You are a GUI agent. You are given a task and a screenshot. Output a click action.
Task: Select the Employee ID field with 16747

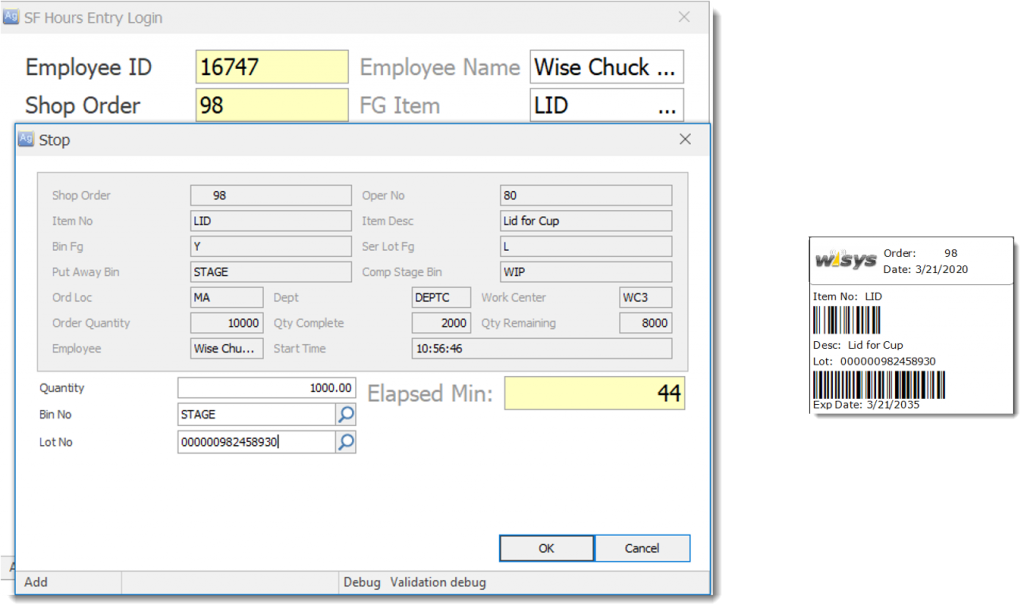(272, 67)
